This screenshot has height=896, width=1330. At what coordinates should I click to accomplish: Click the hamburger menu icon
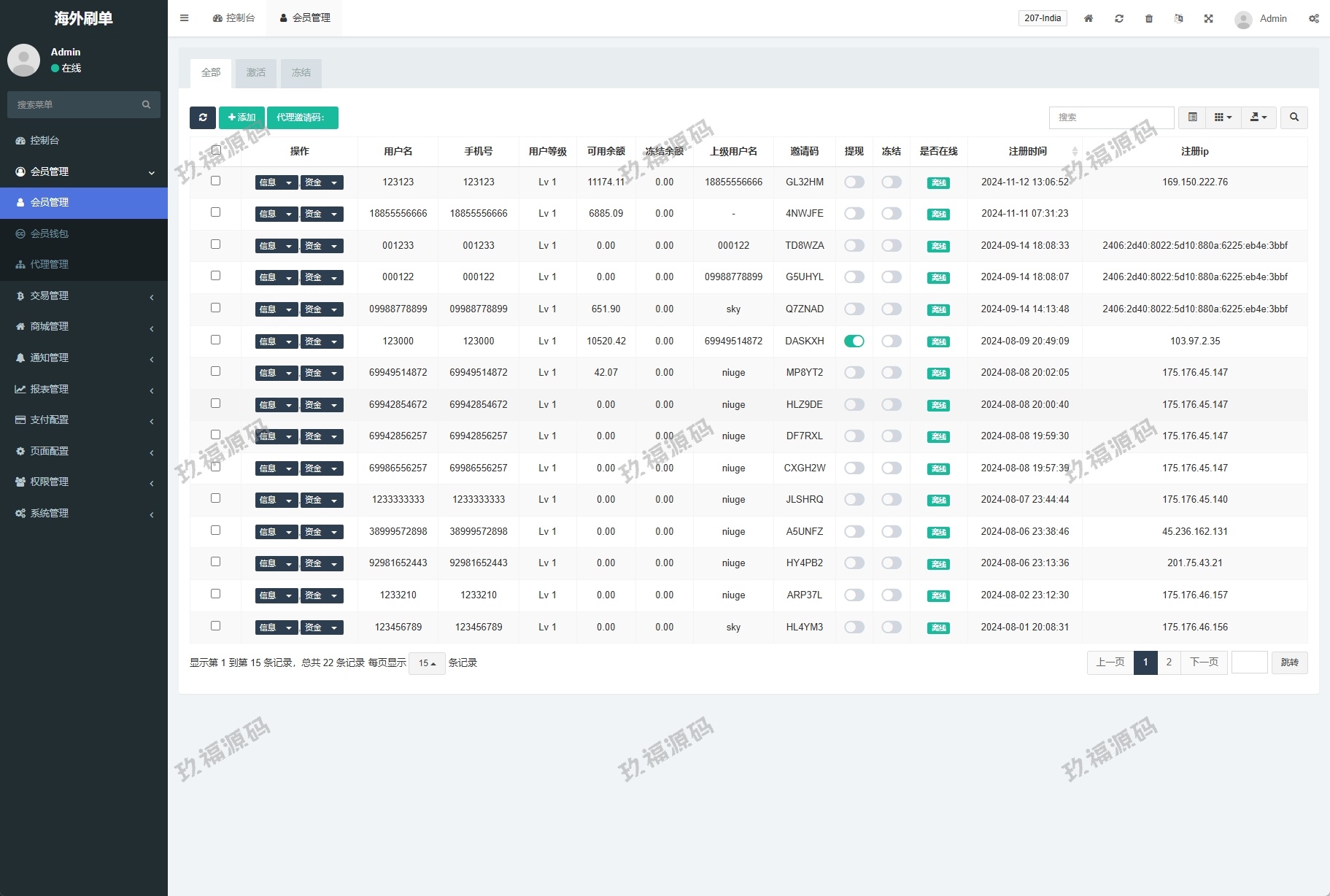(x=185, y=18)
